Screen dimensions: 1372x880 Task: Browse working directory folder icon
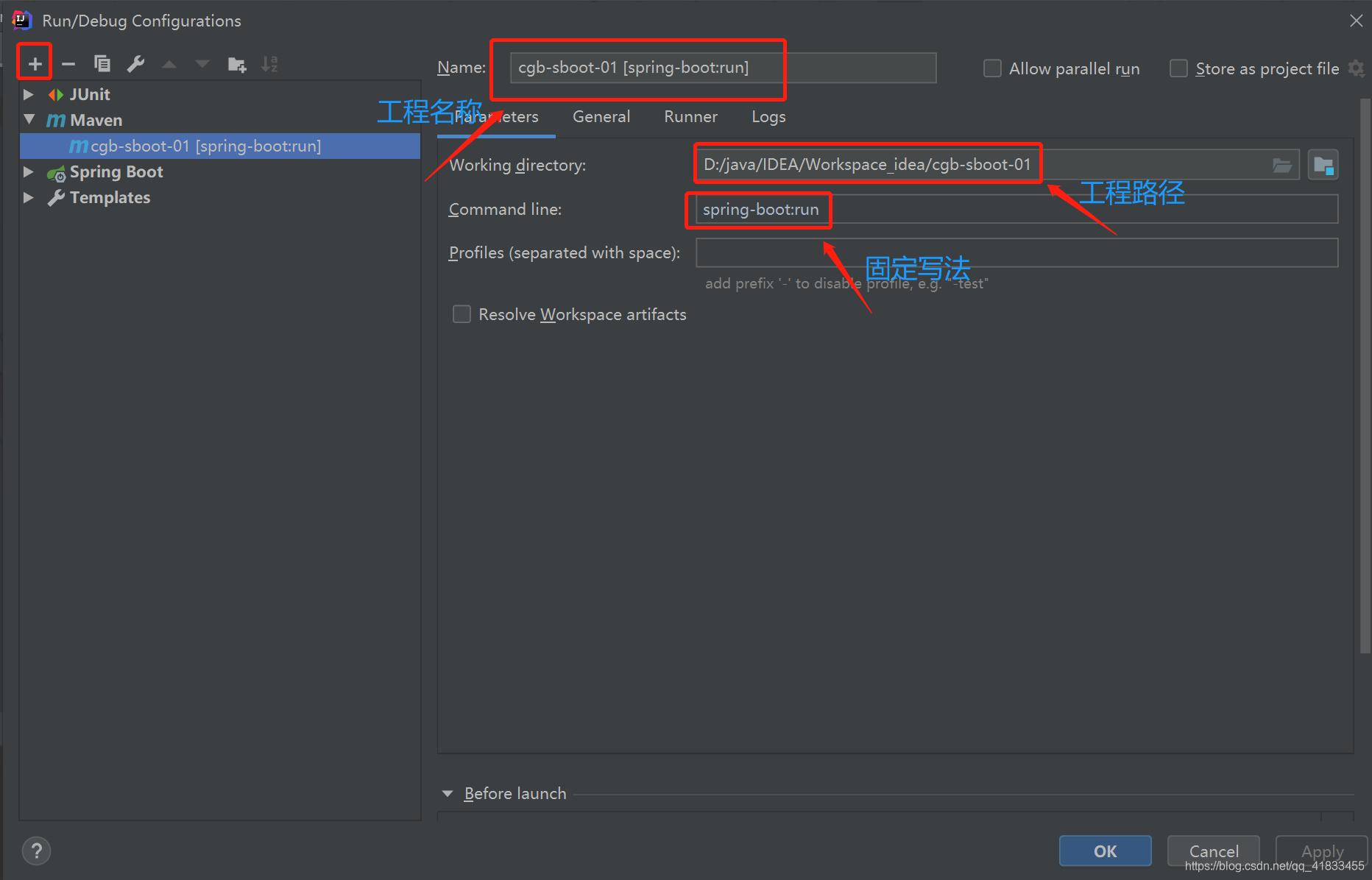1282,165
